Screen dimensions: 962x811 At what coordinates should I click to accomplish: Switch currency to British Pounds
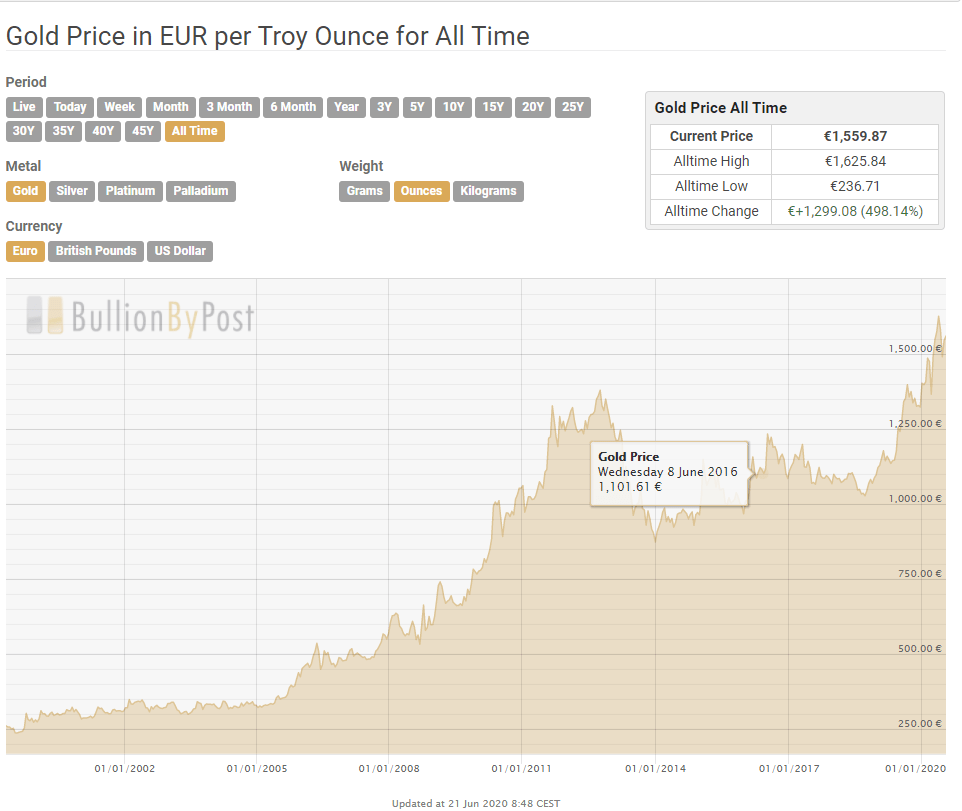pyautogui.click(x=96, y=251)
